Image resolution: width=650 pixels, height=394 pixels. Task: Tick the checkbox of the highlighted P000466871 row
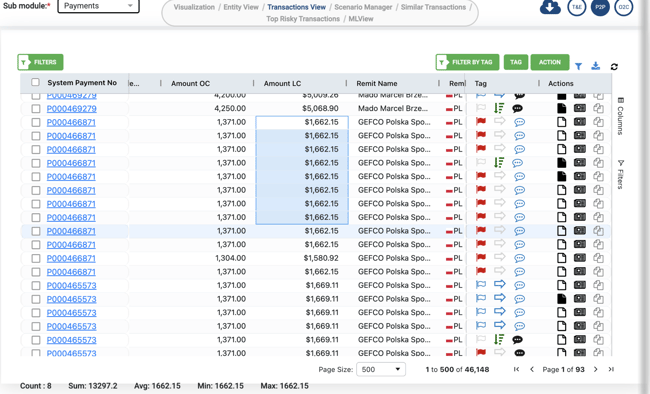click(36, 231)
